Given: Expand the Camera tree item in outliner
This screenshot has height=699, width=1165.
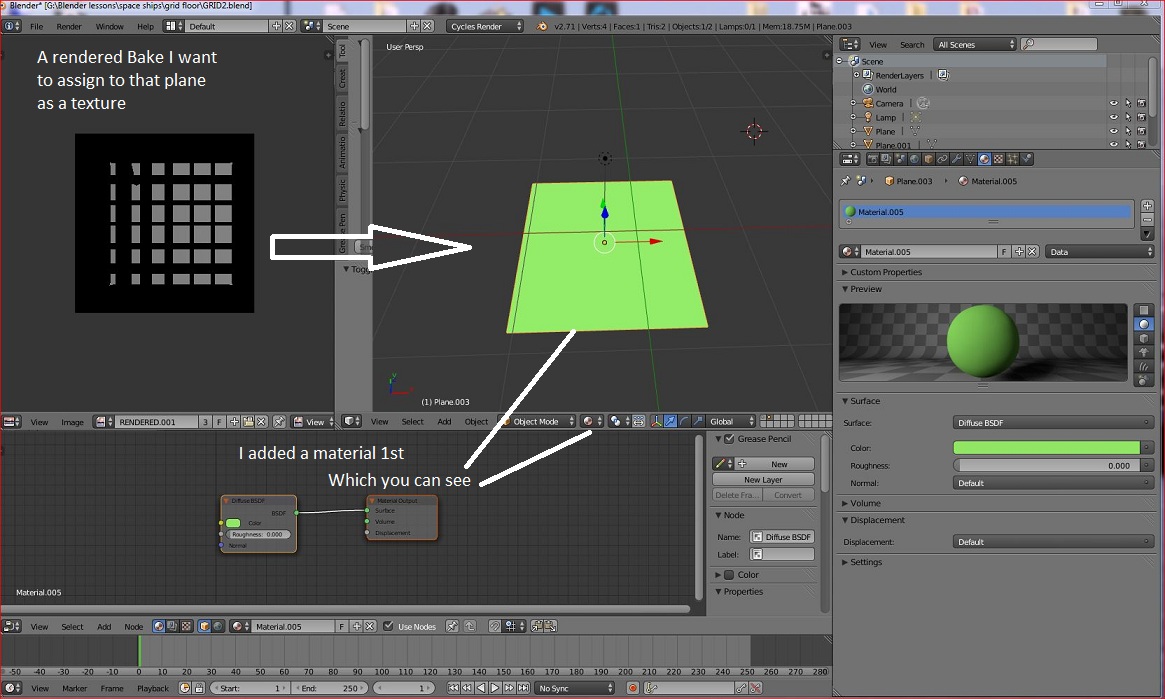Looking at the screenshot, I should pos(853,103).
